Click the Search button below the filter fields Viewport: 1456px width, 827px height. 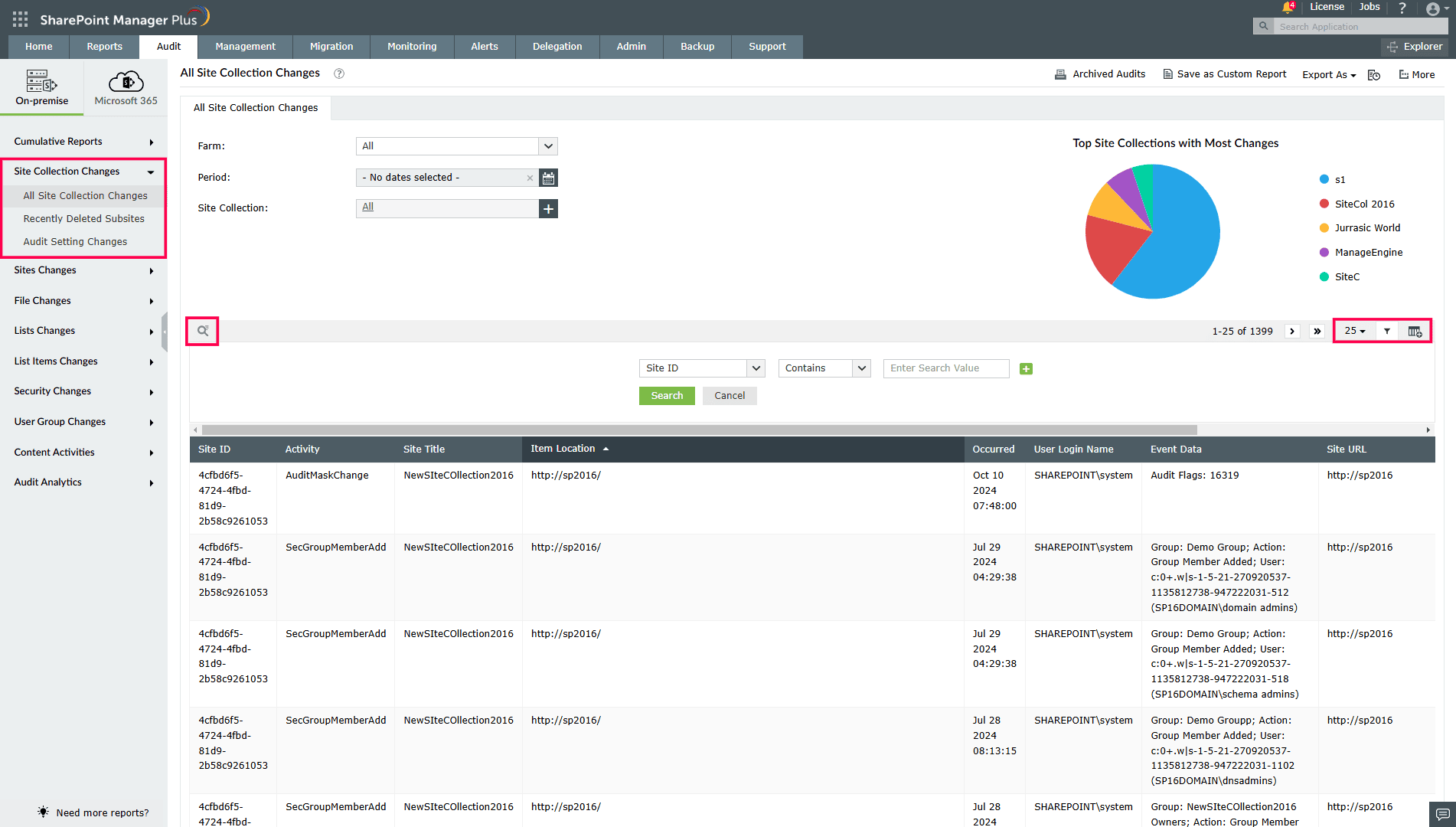click(x=666, y=395)
